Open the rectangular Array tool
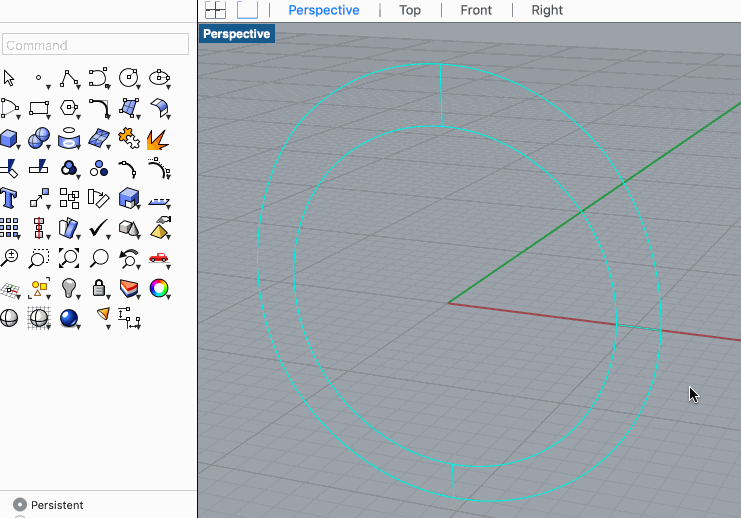The width and height of the screenshot is (741, 518). click(9, 228)
